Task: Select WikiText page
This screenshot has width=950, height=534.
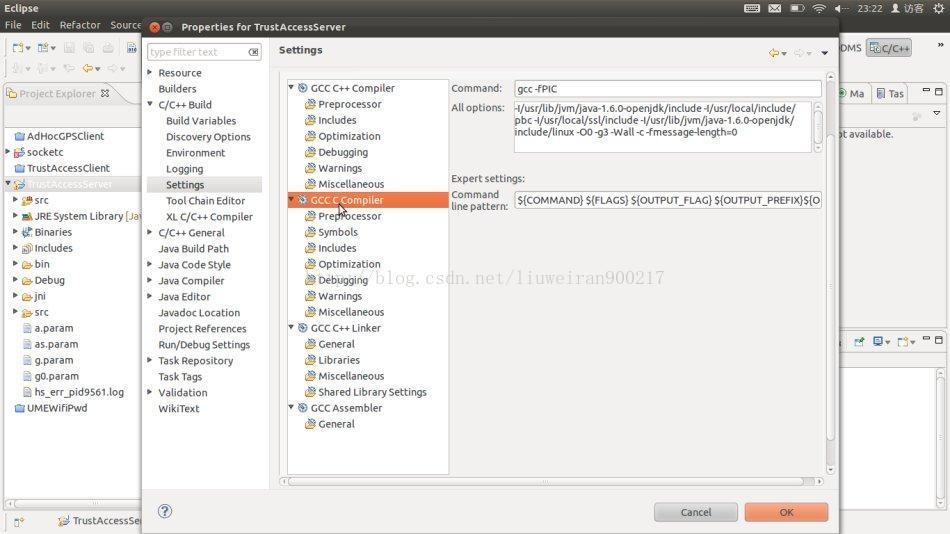Action: pyautogui.click(x=179, y=409)
